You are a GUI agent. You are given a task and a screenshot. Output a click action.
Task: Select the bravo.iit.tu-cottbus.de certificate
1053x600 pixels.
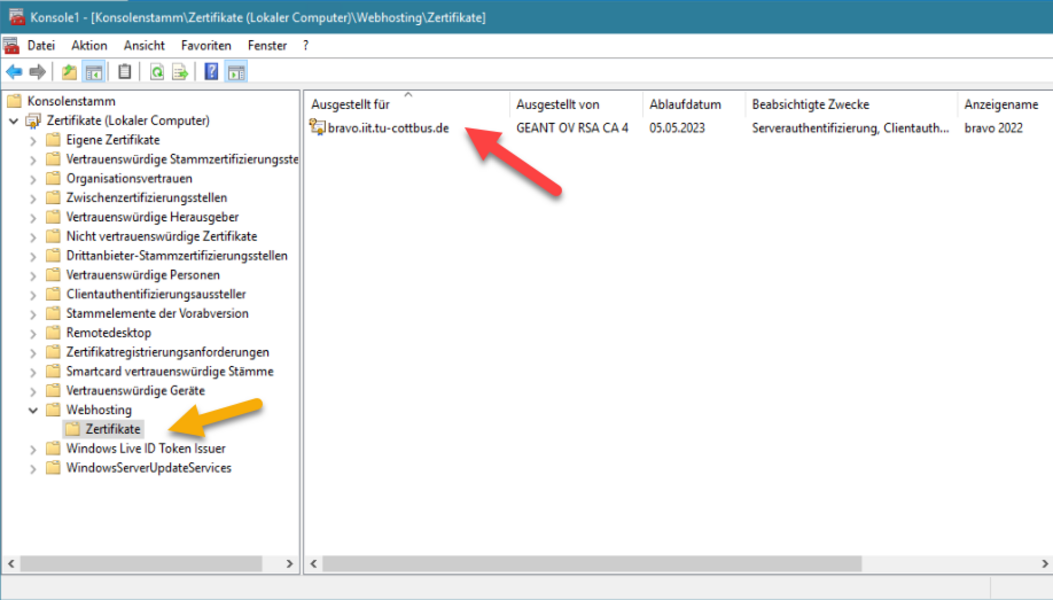[388, 128]
